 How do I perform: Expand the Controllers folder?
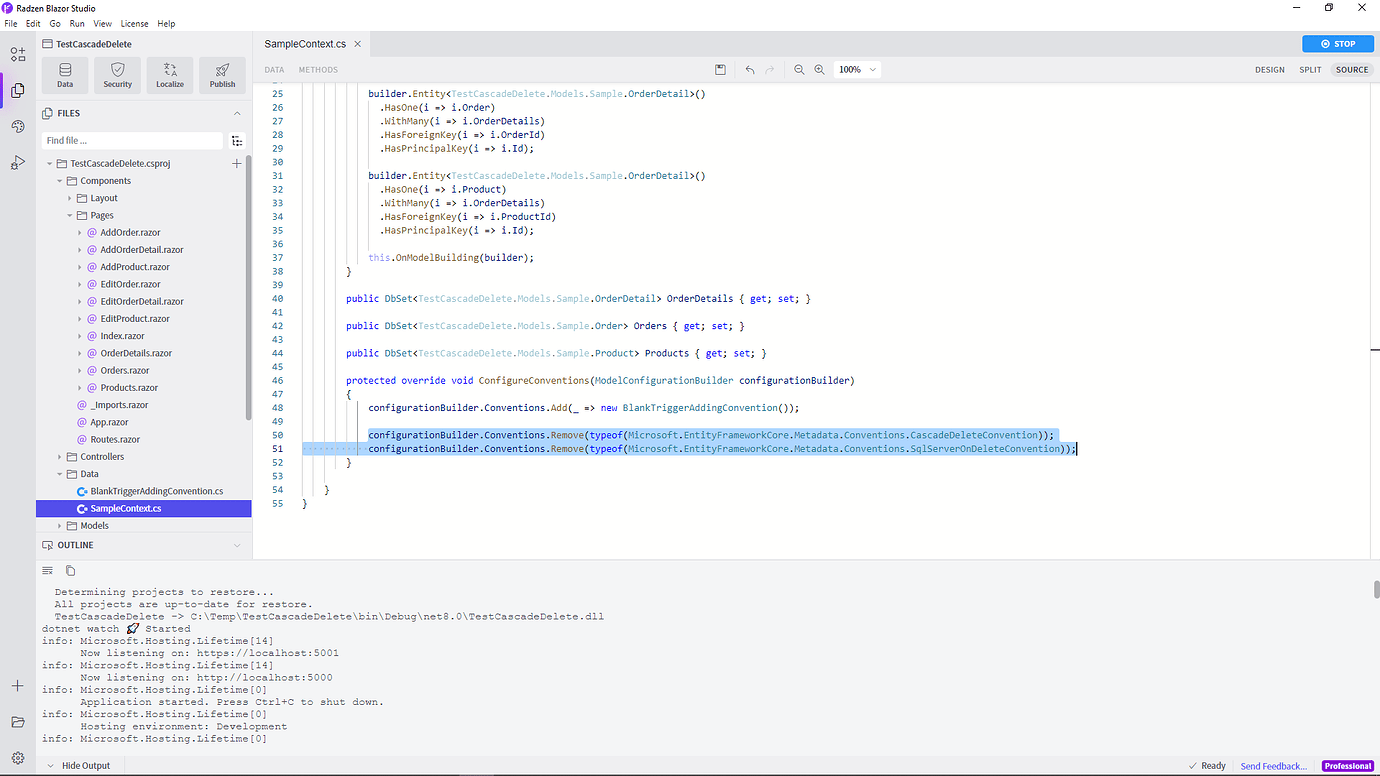coord(57,456)
